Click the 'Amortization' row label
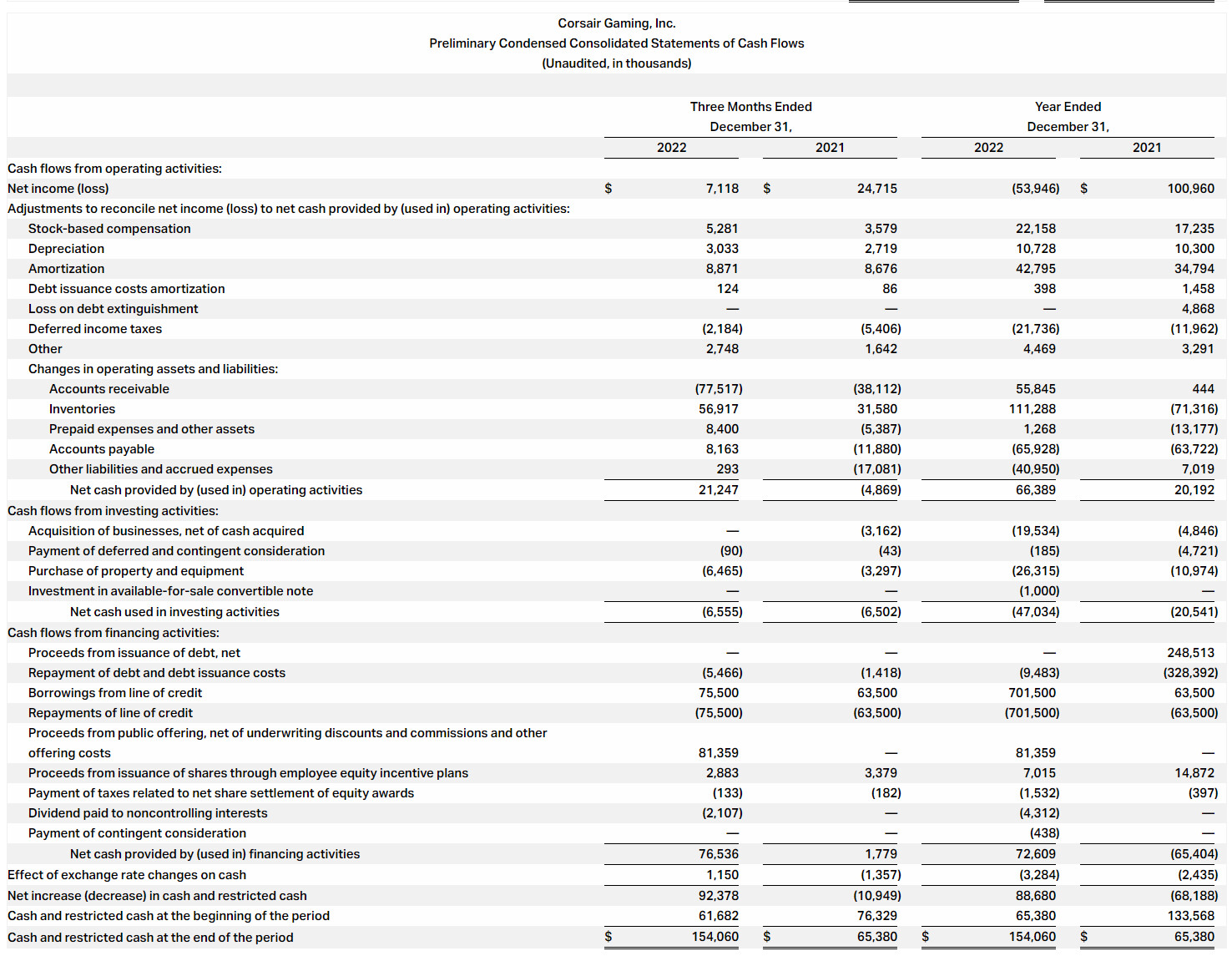The image size is (1232, 956). tap(66, 269)
